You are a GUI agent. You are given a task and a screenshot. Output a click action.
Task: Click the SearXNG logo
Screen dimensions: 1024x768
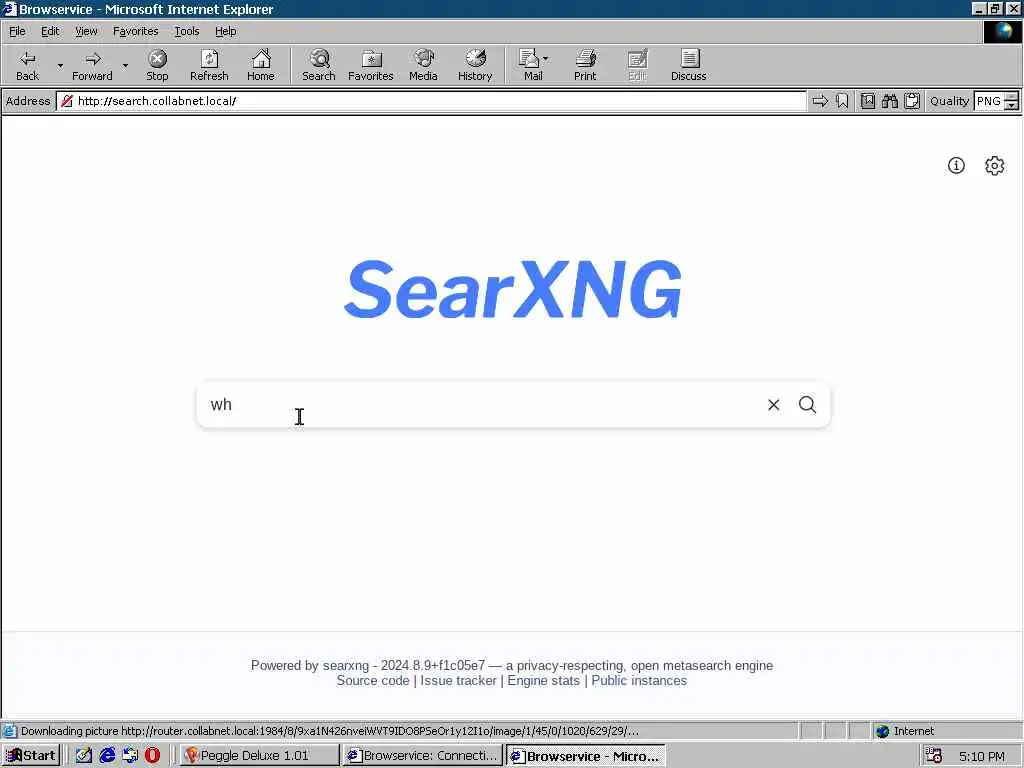(513, 289)
